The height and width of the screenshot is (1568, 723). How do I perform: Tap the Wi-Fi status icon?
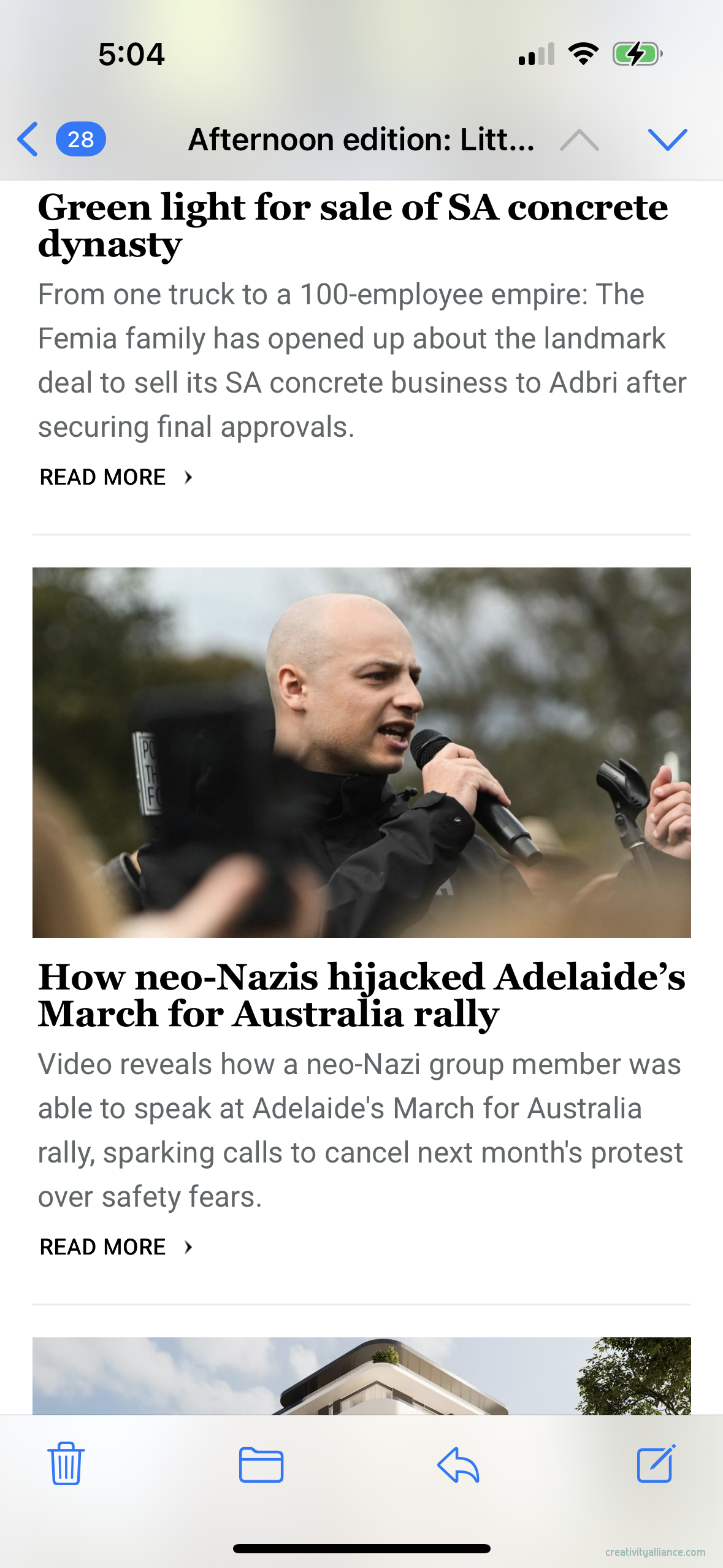pos(583,54)
